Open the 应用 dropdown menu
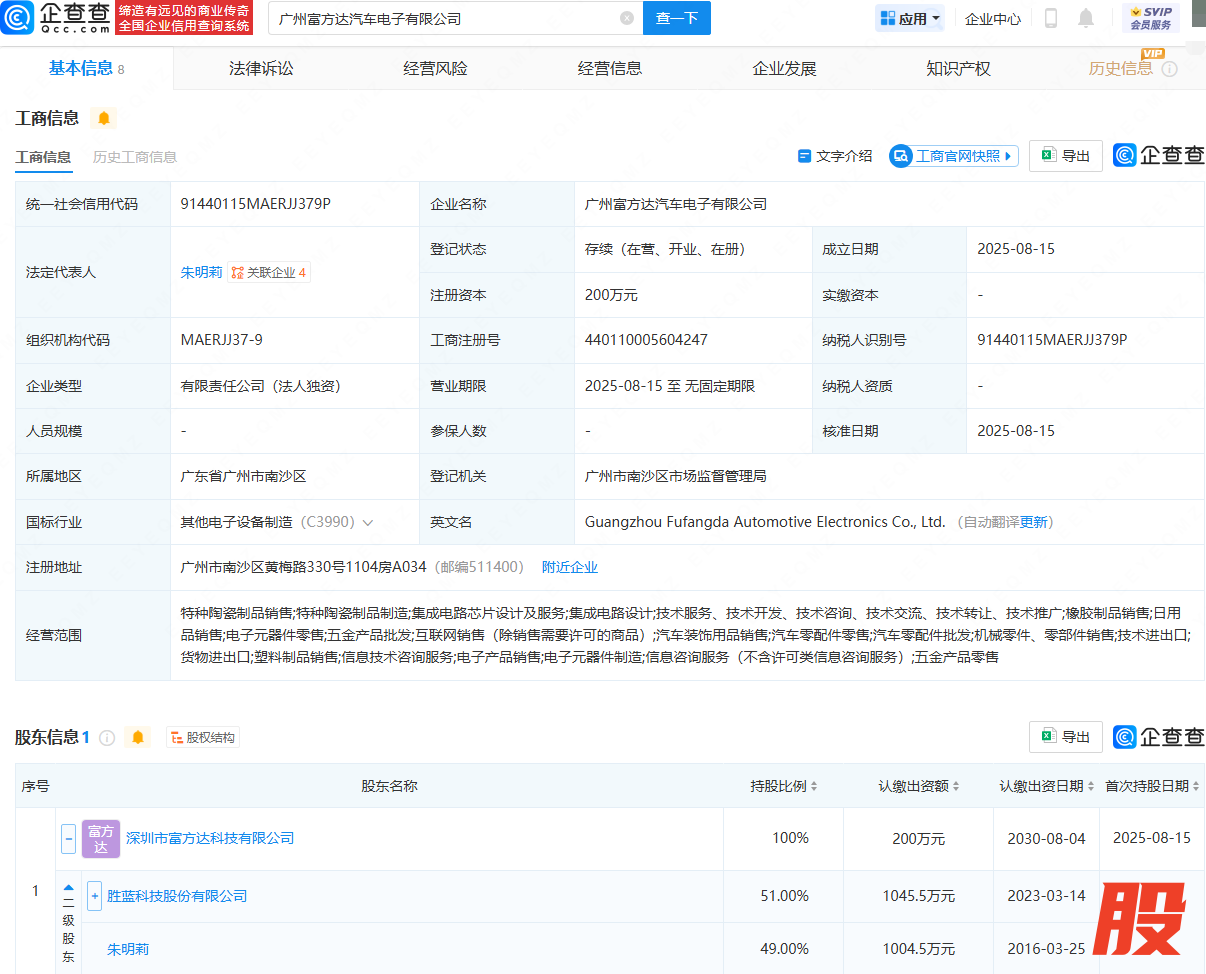 [x=910, y=18]
